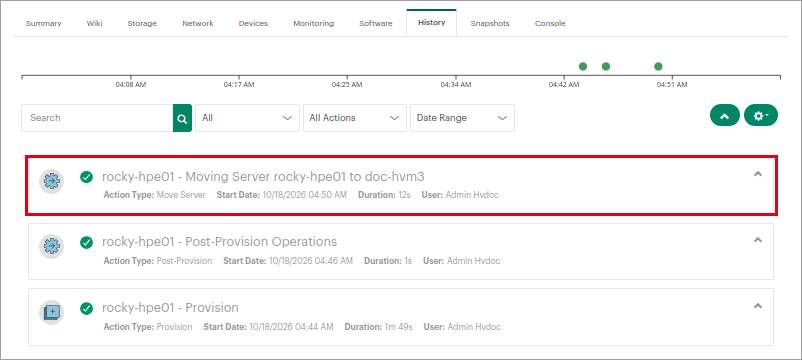Click the green collapse-all chevron button

click(724, 116)
